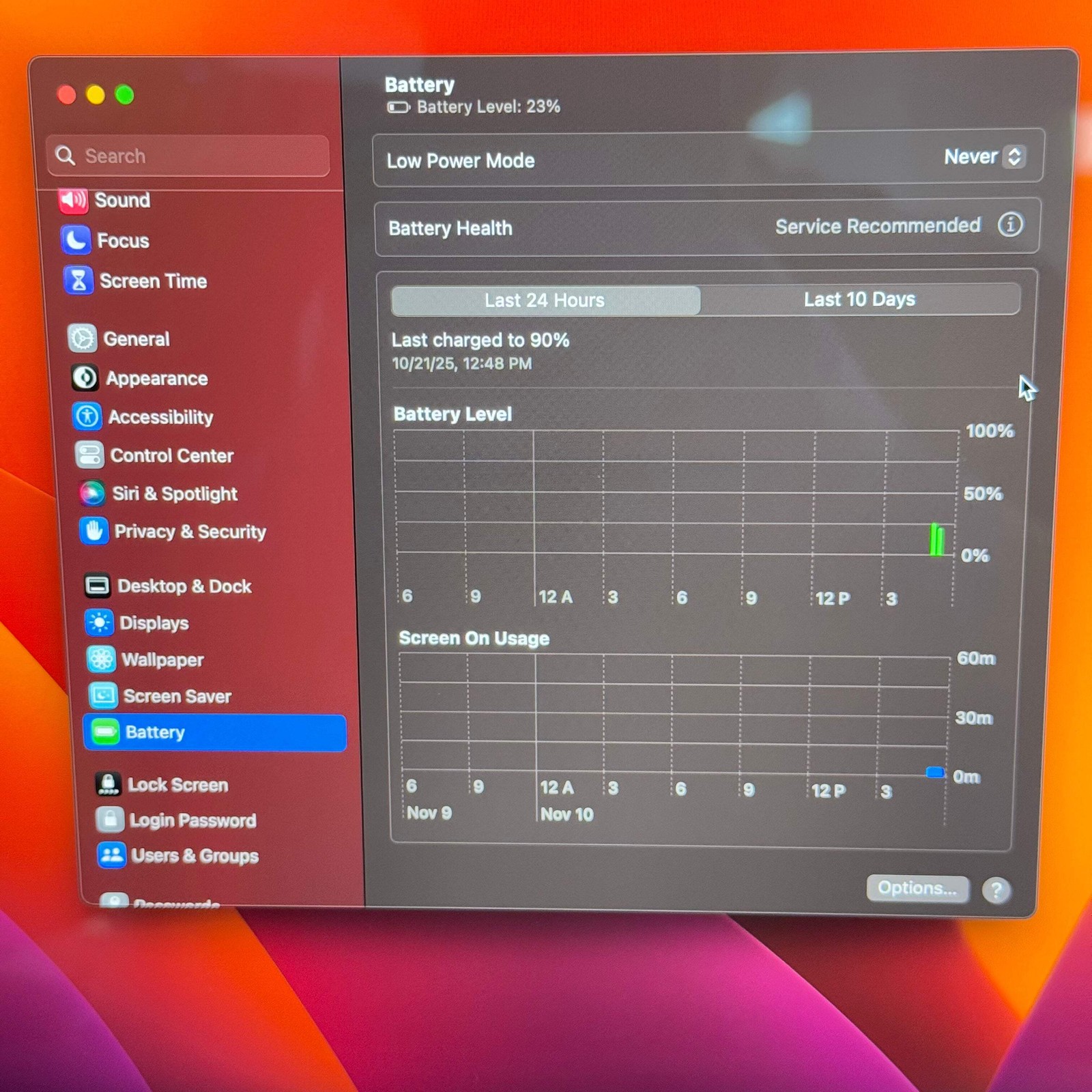Open the Focus moon icon
The image size is (1092, 1092).
pos(75,240)
